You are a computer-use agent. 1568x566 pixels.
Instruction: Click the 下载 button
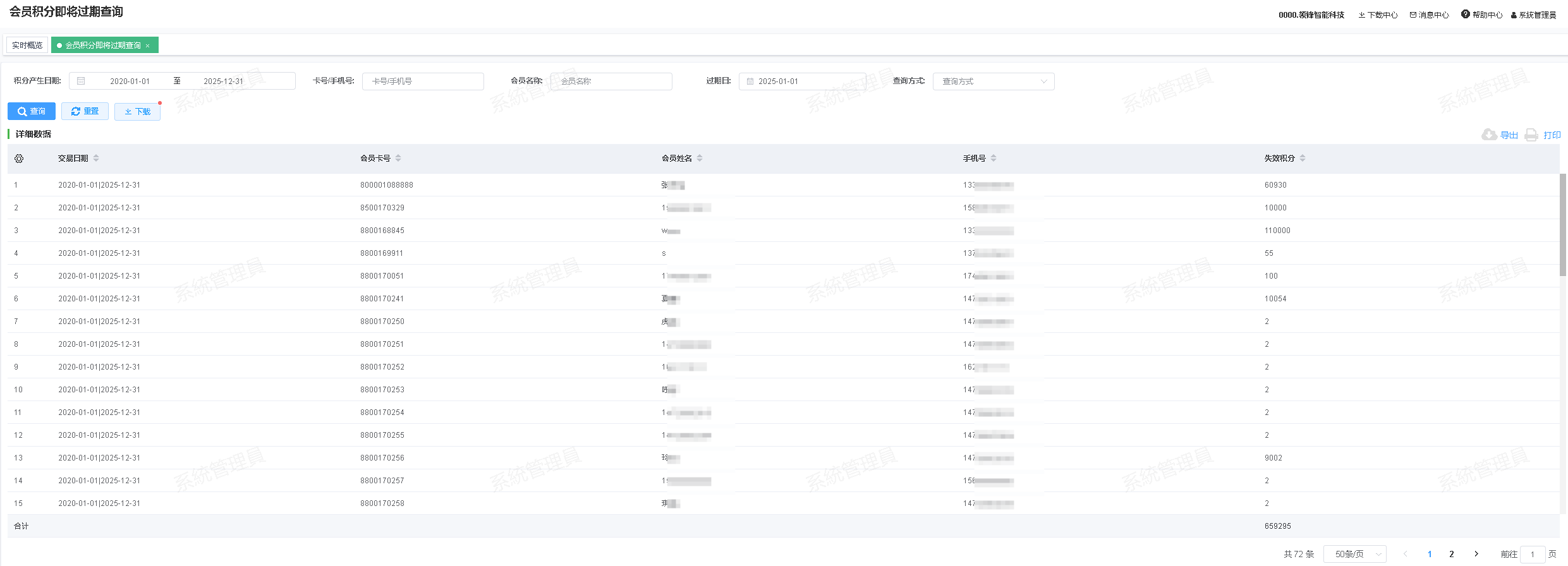[x=137, y=111]
